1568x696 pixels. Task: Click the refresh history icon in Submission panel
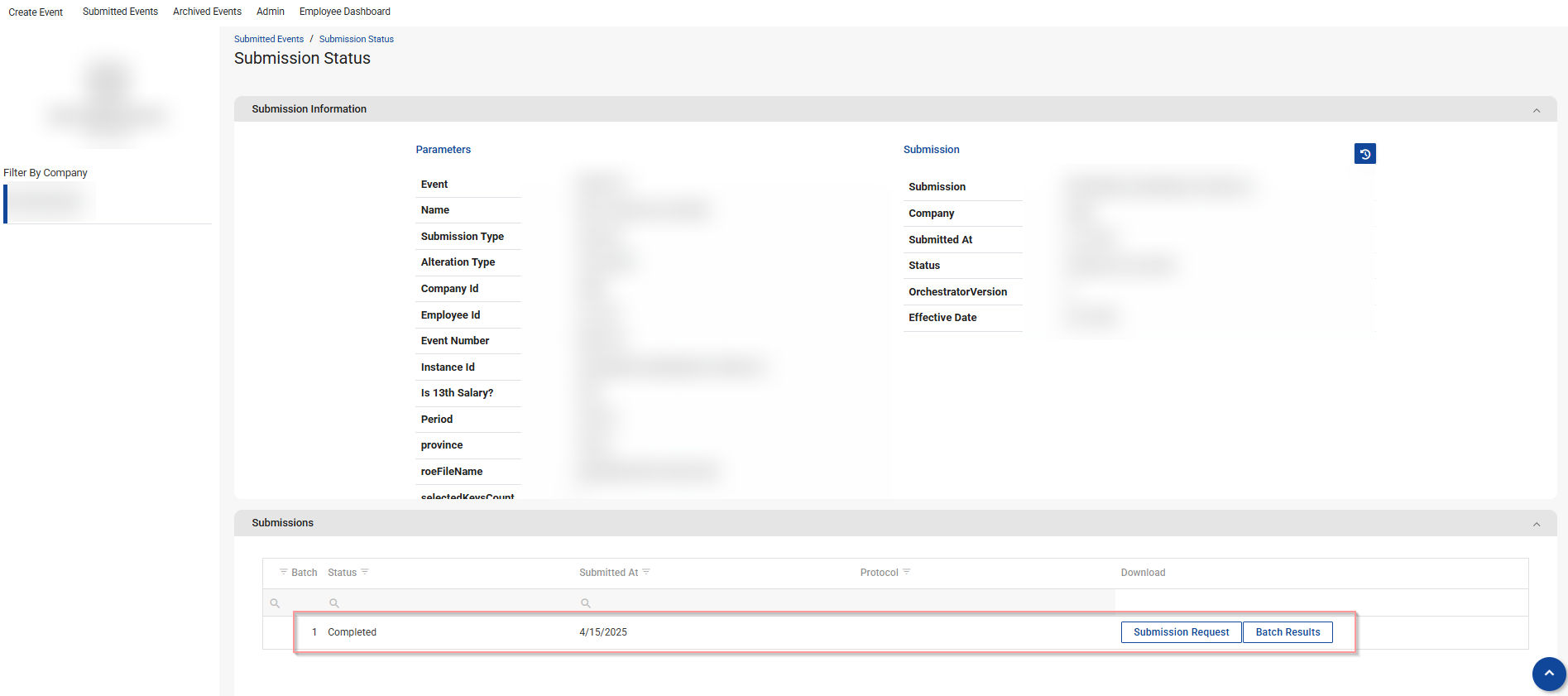coord(1364,154)
